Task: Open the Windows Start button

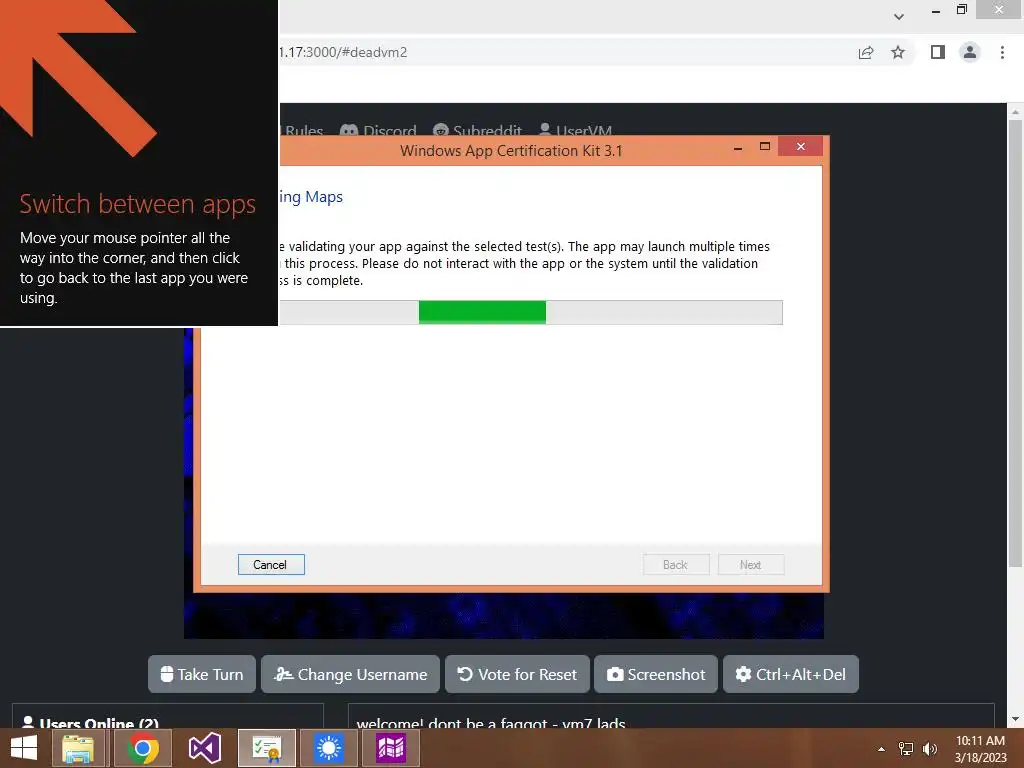Action: 24,748
